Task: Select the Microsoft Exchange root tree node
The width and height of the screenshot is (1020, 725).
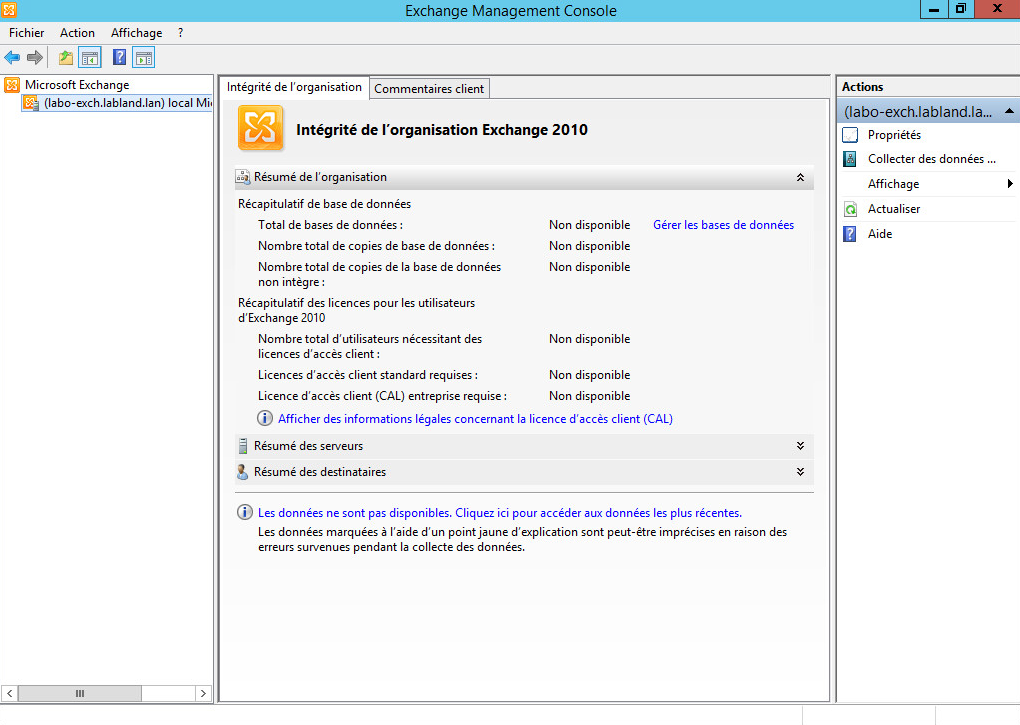Action: click(77, 85)
